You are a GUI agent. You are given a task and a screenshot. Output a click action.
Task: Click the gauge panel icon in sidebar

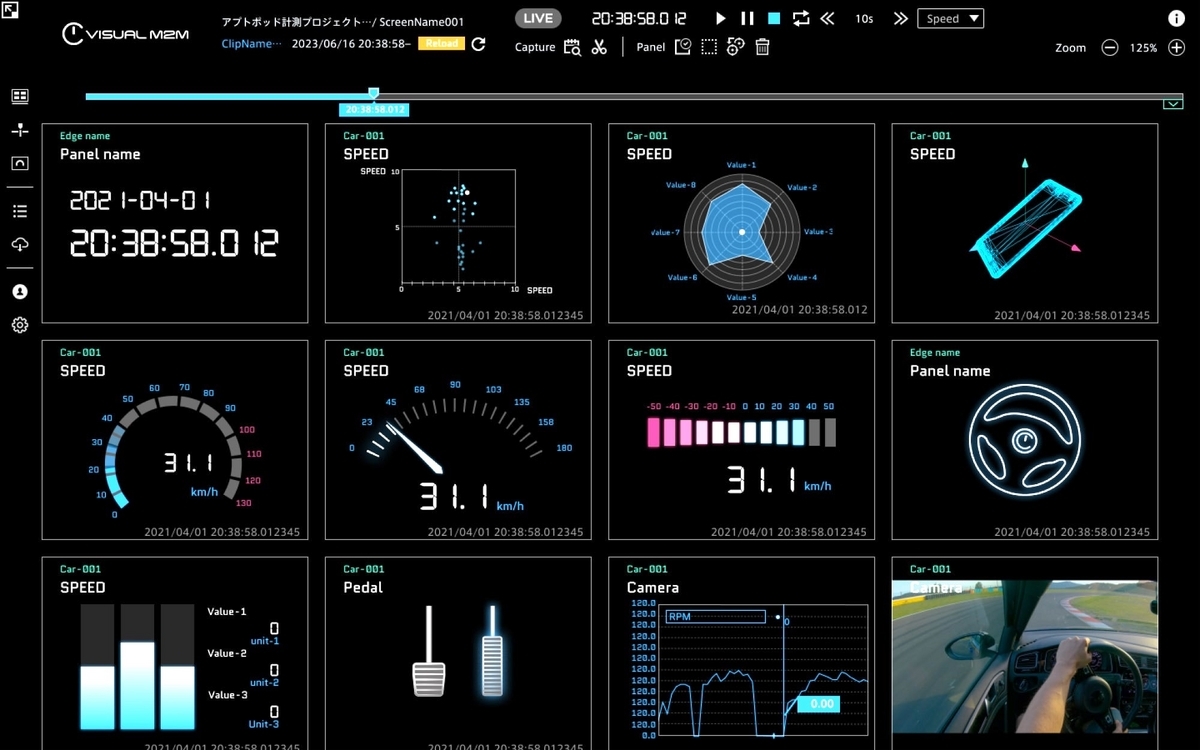[20, 163]
